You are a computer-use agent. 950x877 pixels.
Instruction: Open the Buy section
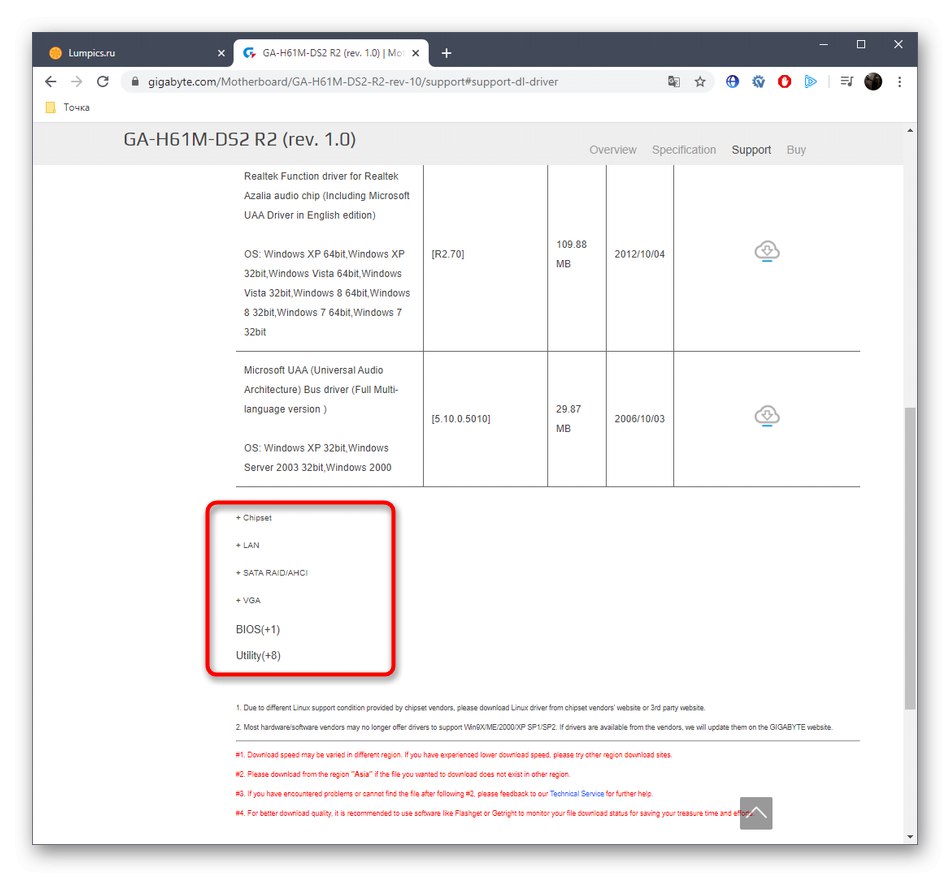tap(796, 150)
